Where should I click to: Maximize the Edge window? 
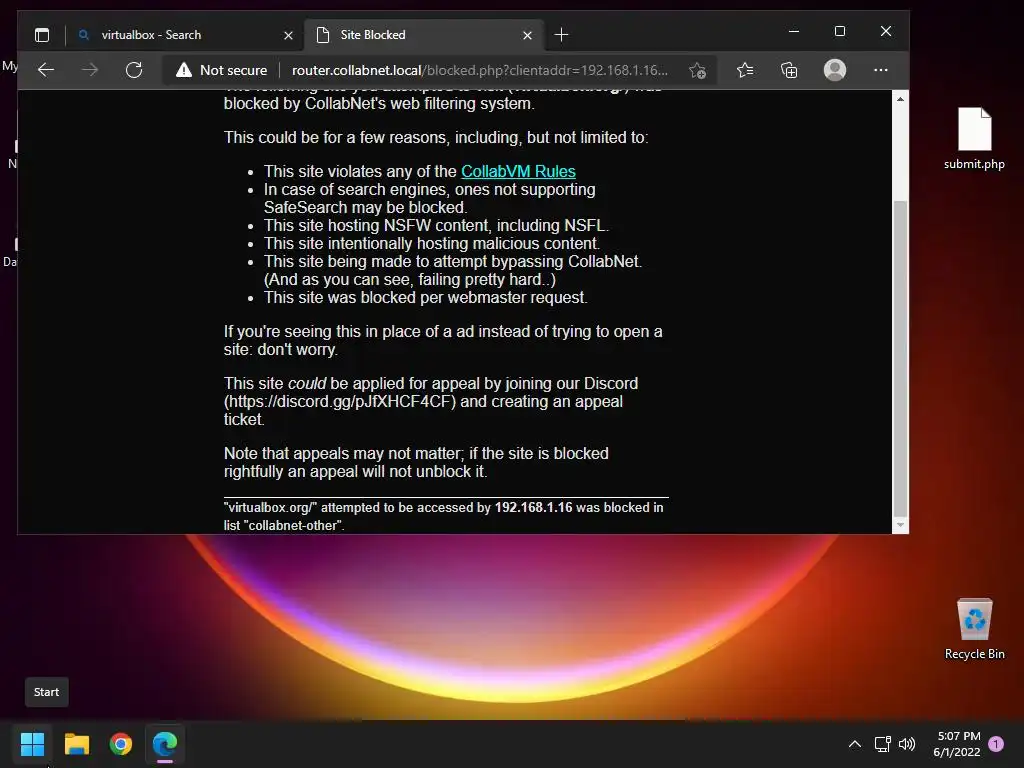tap(840, 31)
